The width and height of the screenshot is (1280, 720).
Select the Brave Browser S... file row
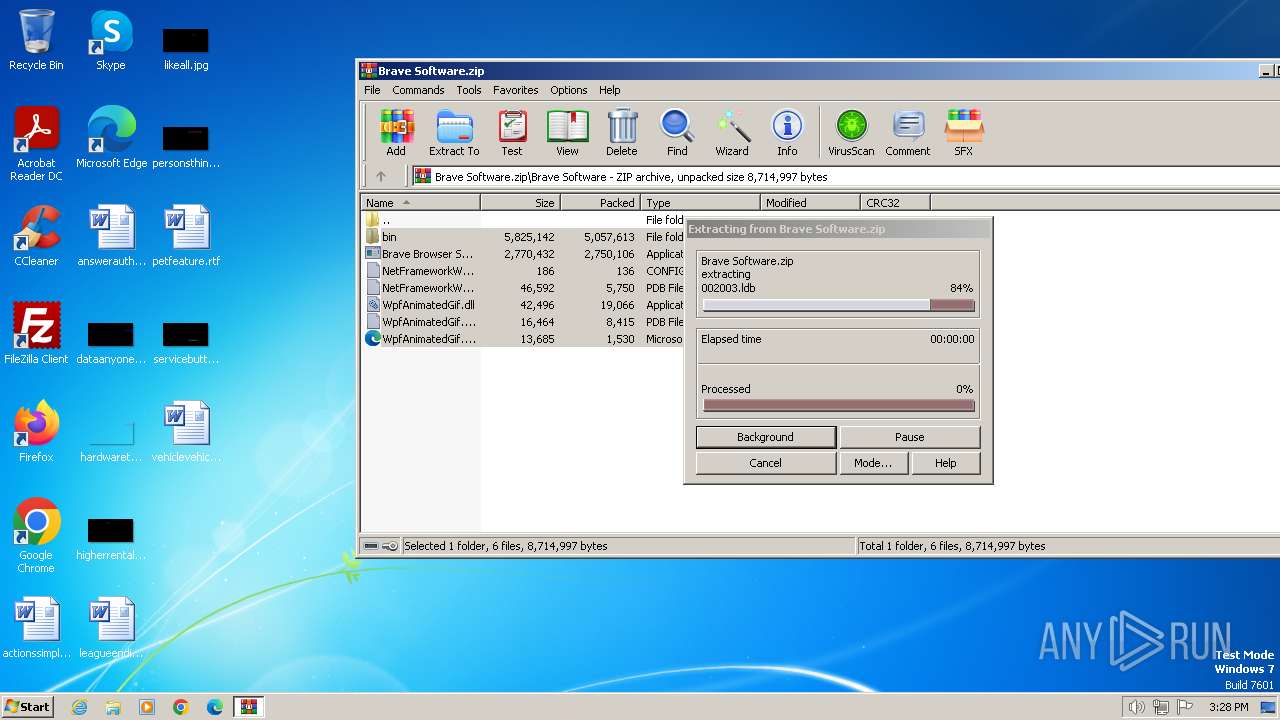[x=522, y=254]
